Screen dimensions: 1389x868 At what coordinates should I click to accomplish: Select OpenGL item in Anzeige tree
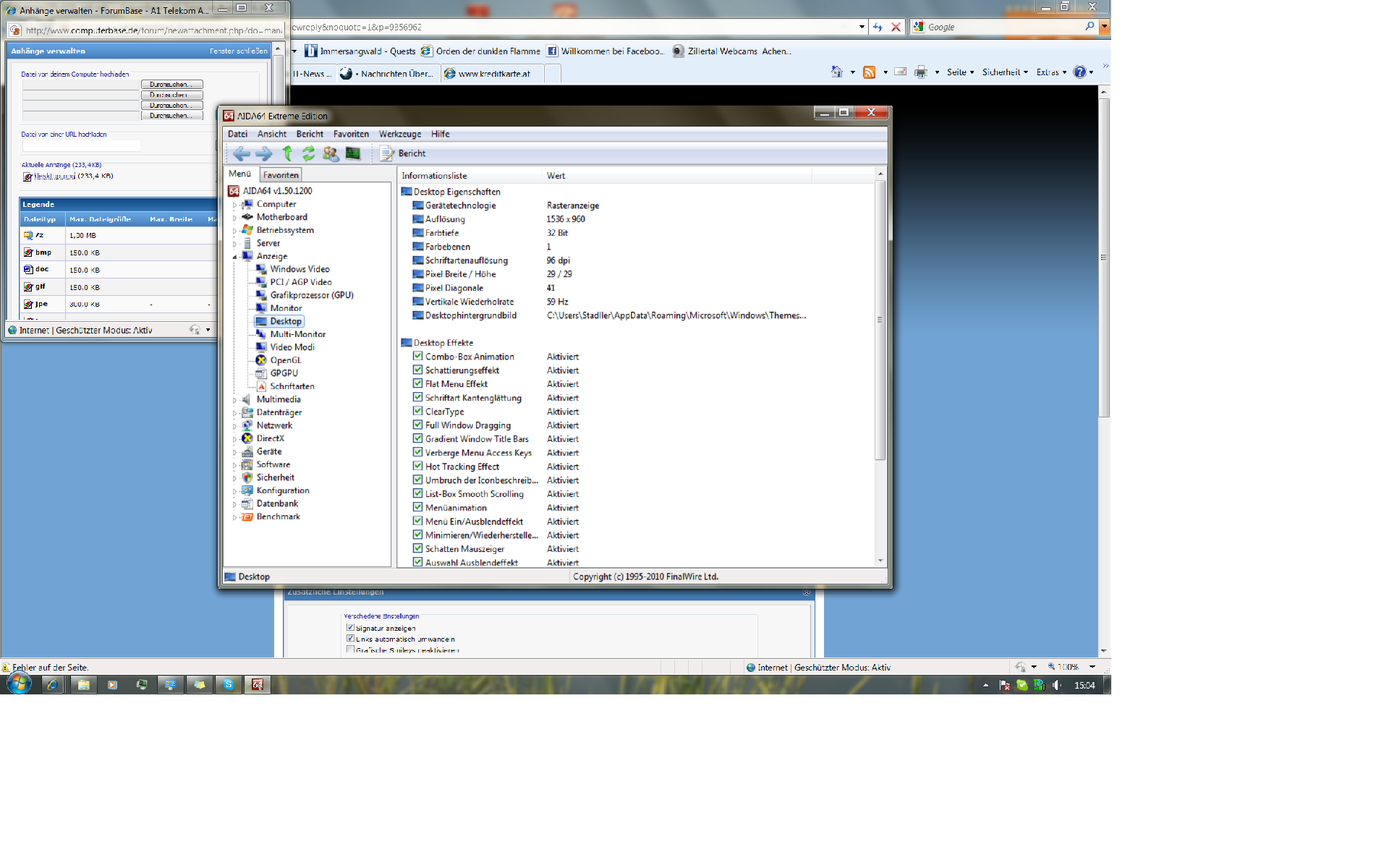pyautogui.click(x=285, y=360)
